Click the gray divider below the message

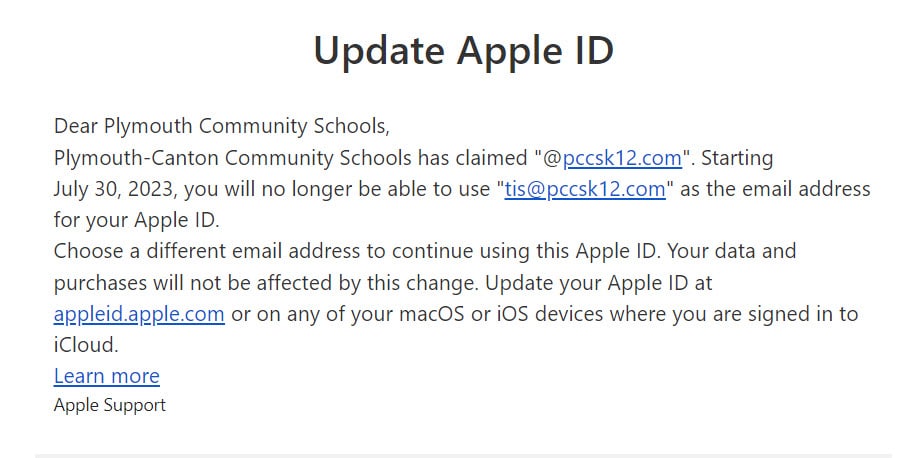click(468, 455)
